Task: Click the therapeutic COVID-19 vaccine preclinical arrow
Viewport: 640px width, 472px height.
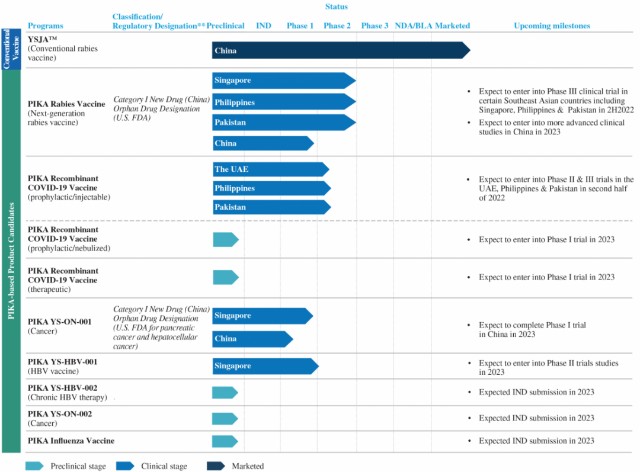Action: 225,276
